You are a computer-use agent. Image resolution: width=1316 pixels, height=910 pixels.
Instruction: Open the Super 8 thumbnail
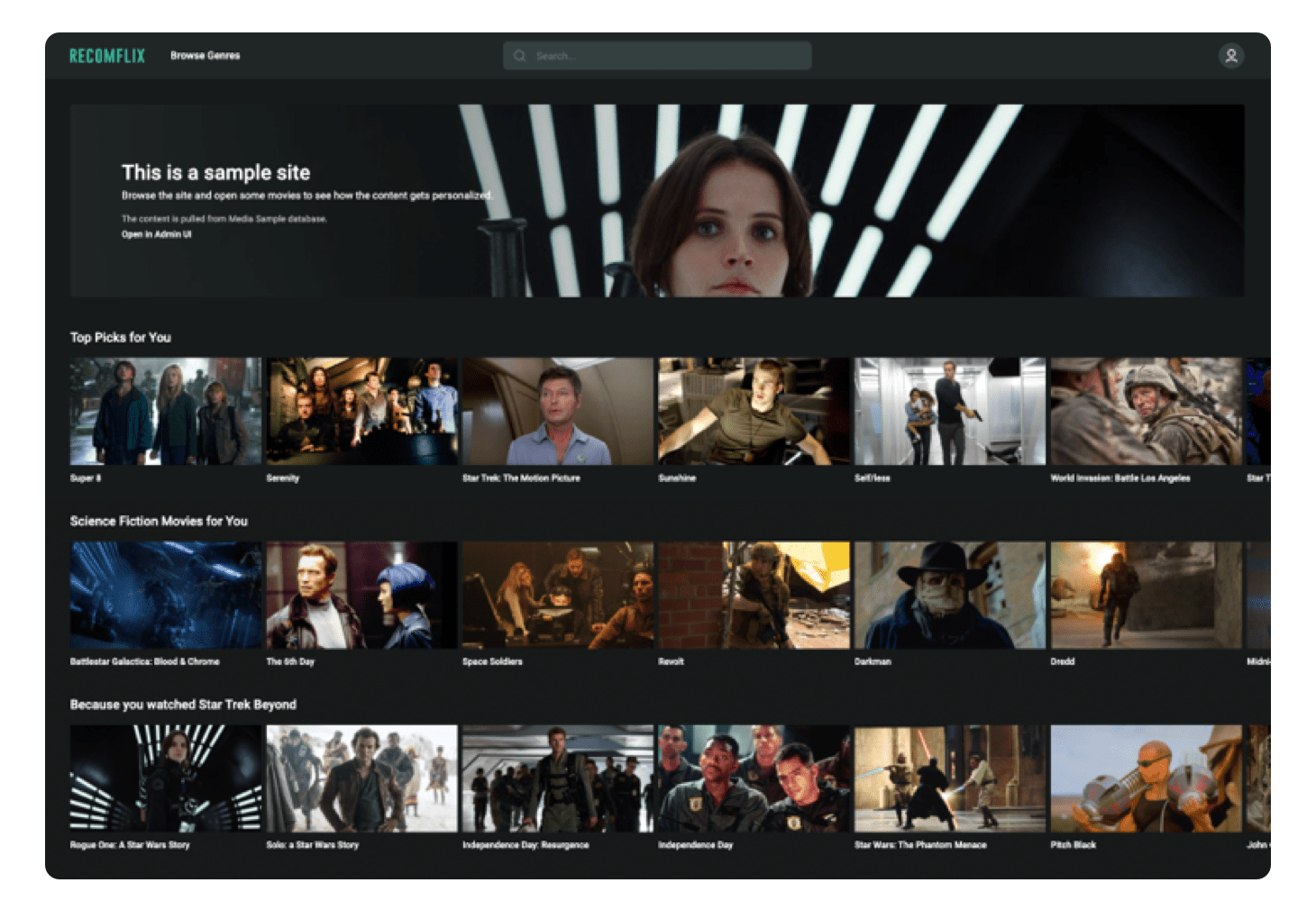click(166, 412)
